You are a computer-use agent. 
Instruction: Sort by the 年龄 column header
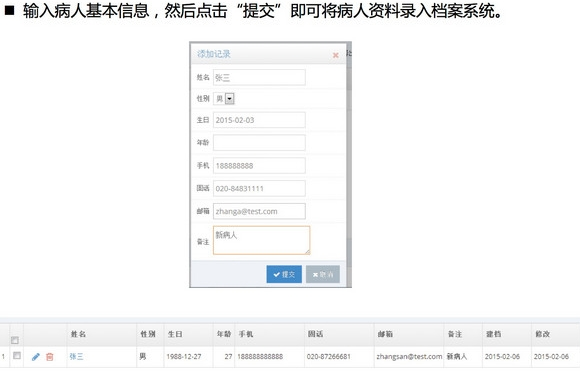[x=224, y=334]
